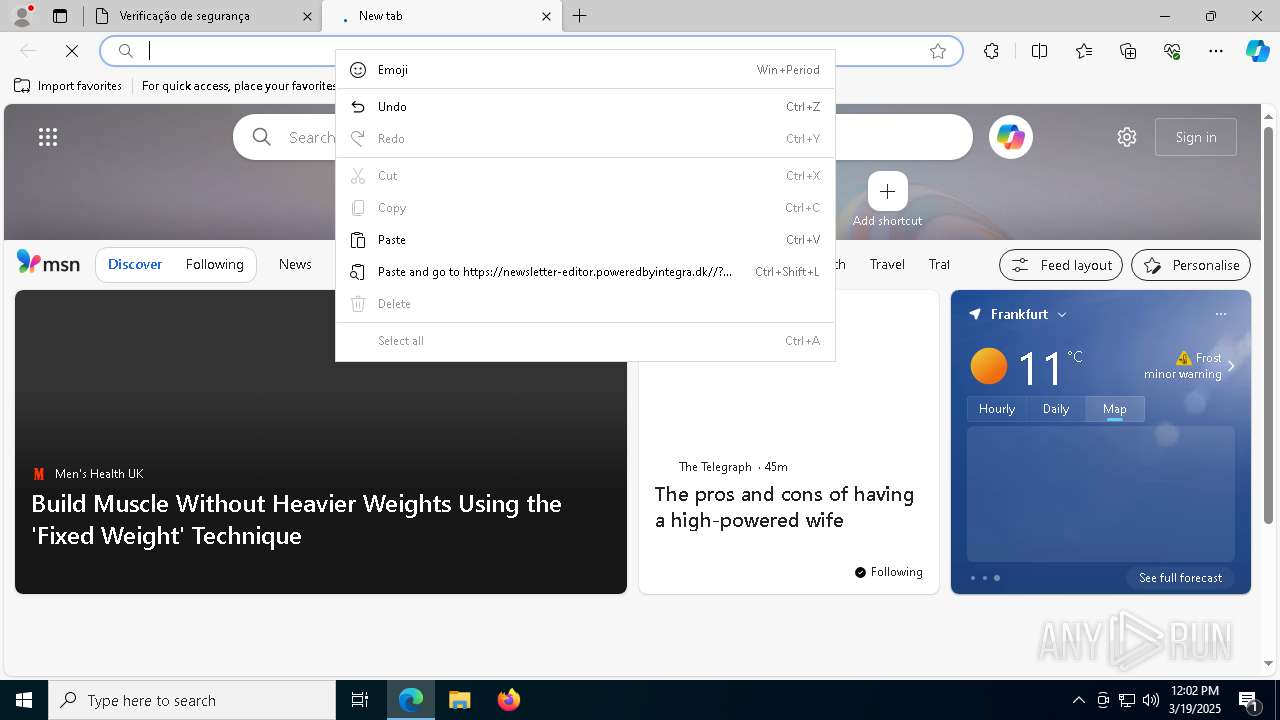Toggle Following on The Telegraph card
1280x720 pixels.
pyautogui.click(x=889, y=572)
